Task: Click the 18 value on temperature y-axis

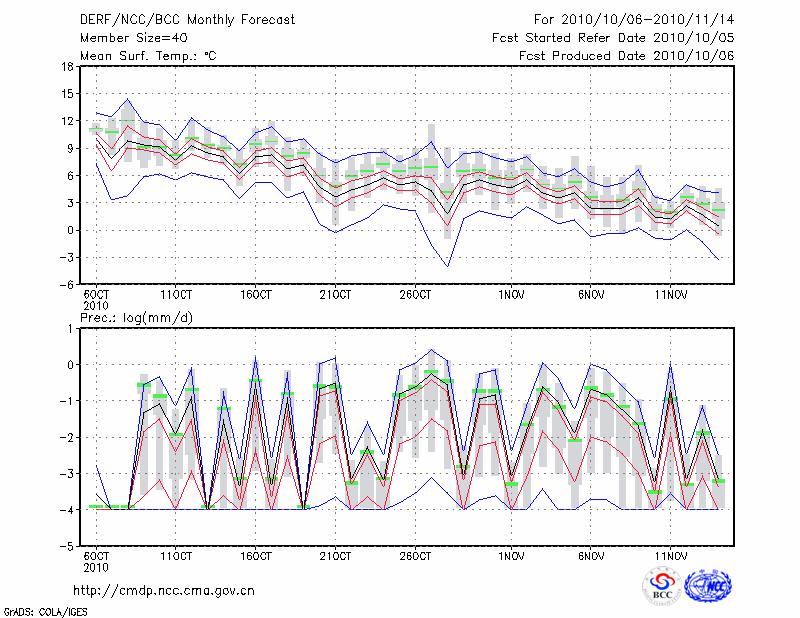Action: (68, 67)
